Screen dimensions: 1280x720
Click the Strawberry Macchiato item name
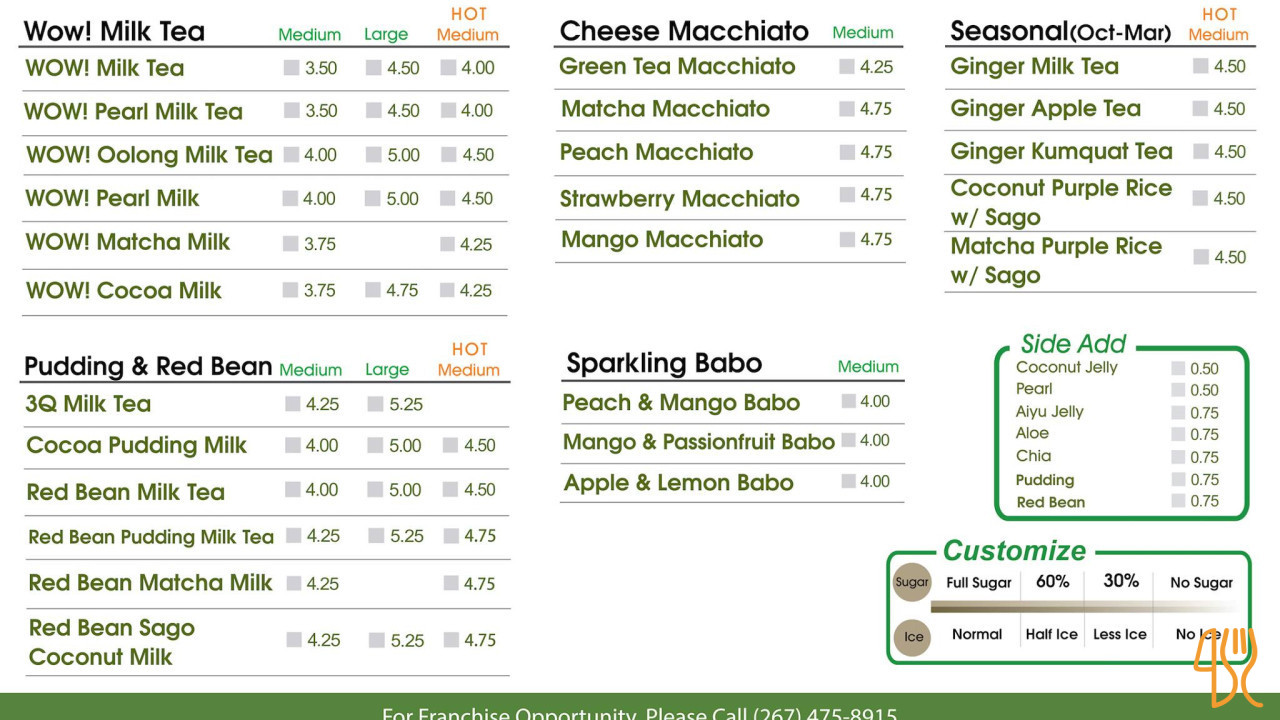point(679,198)
